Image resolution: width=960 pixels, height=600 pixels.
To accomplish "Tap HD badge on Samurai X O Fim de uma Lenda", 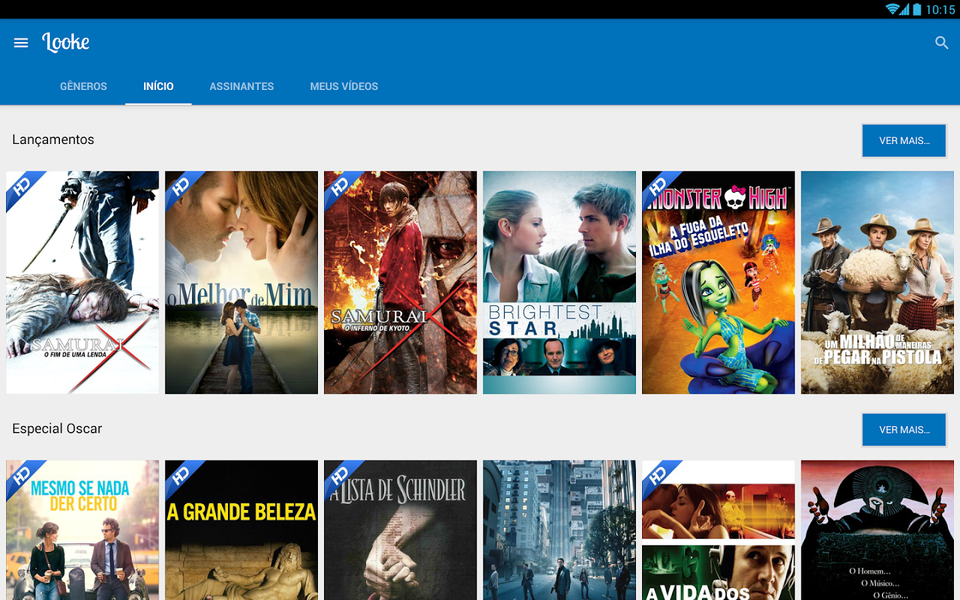I will [x=21, y=186].
